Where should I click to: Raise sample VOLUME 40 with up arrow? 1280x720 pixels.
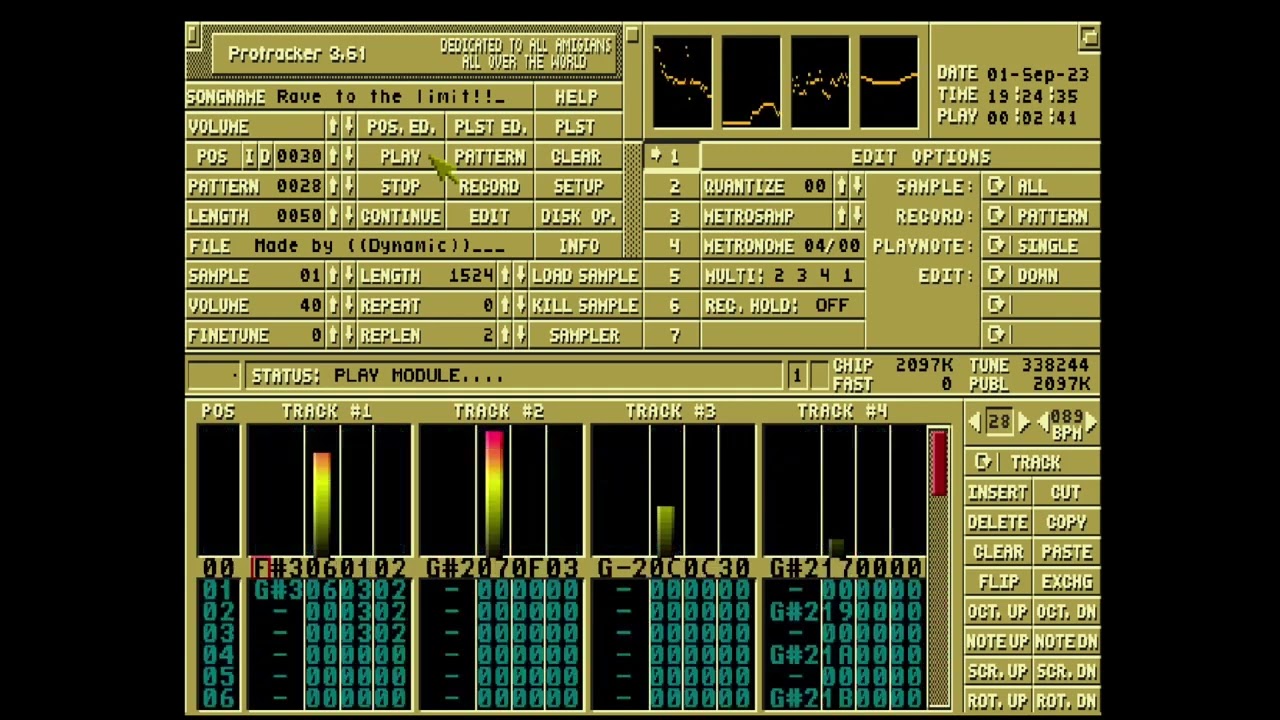pyautogui.click(x=332, y=306)
